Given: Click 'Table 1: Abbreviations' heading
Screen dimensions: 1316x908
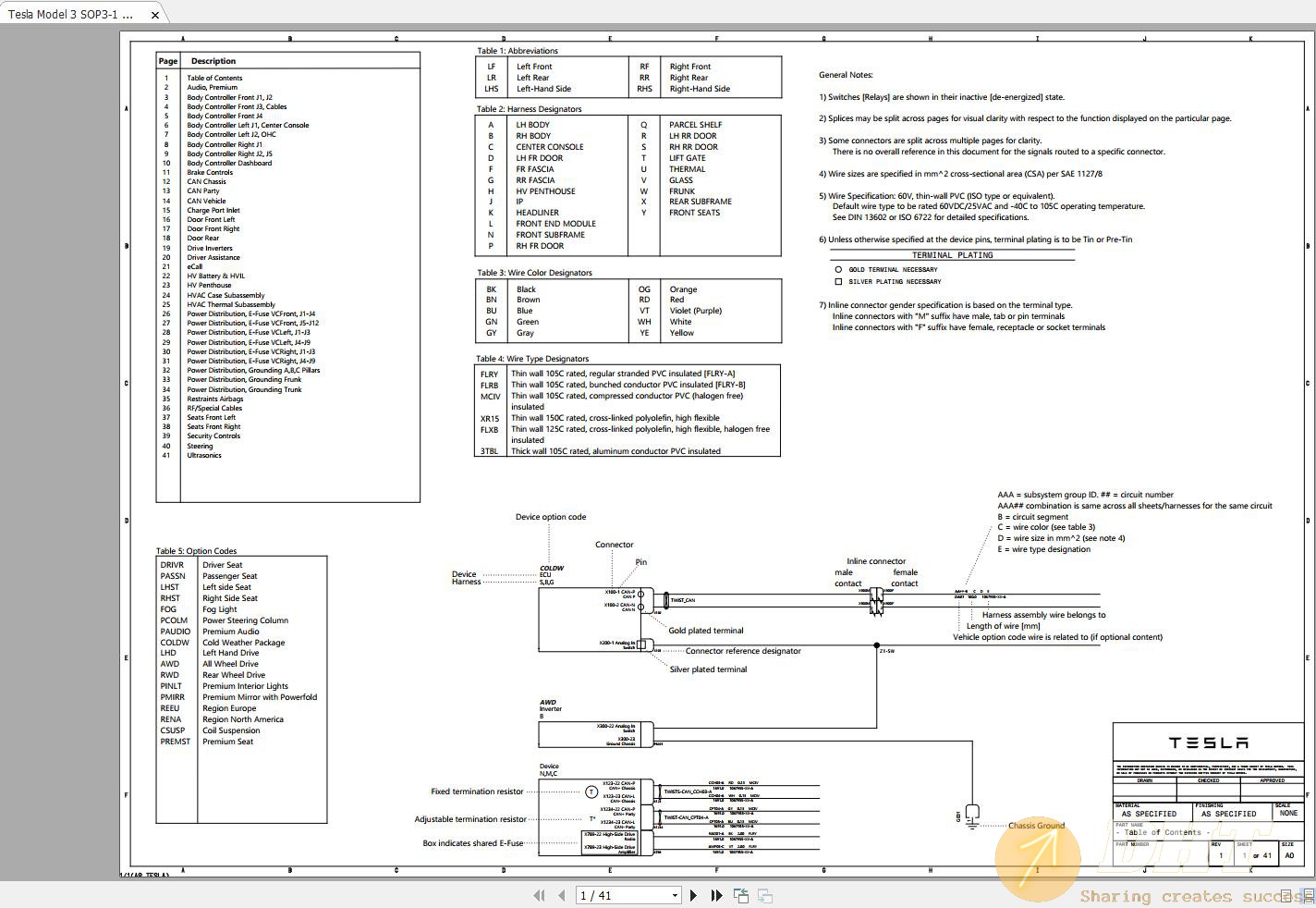Looking at the screenshot, I should pos(518,51).
